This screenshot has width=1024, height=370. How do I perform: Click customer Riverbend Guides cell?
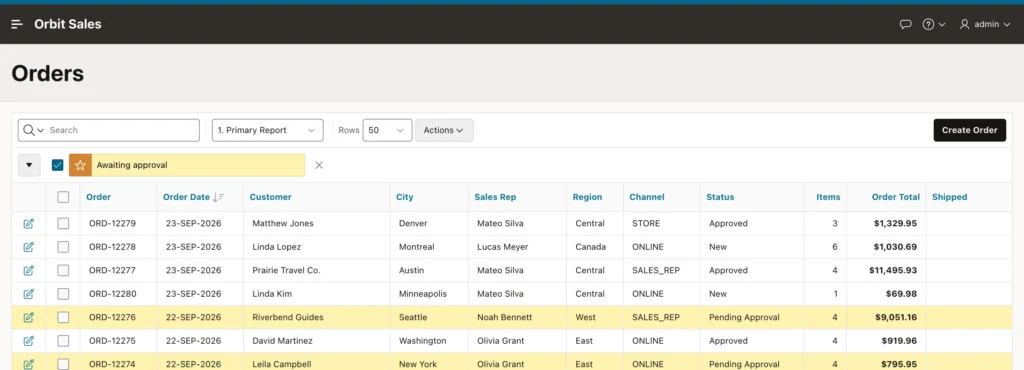tap(287, 317)
